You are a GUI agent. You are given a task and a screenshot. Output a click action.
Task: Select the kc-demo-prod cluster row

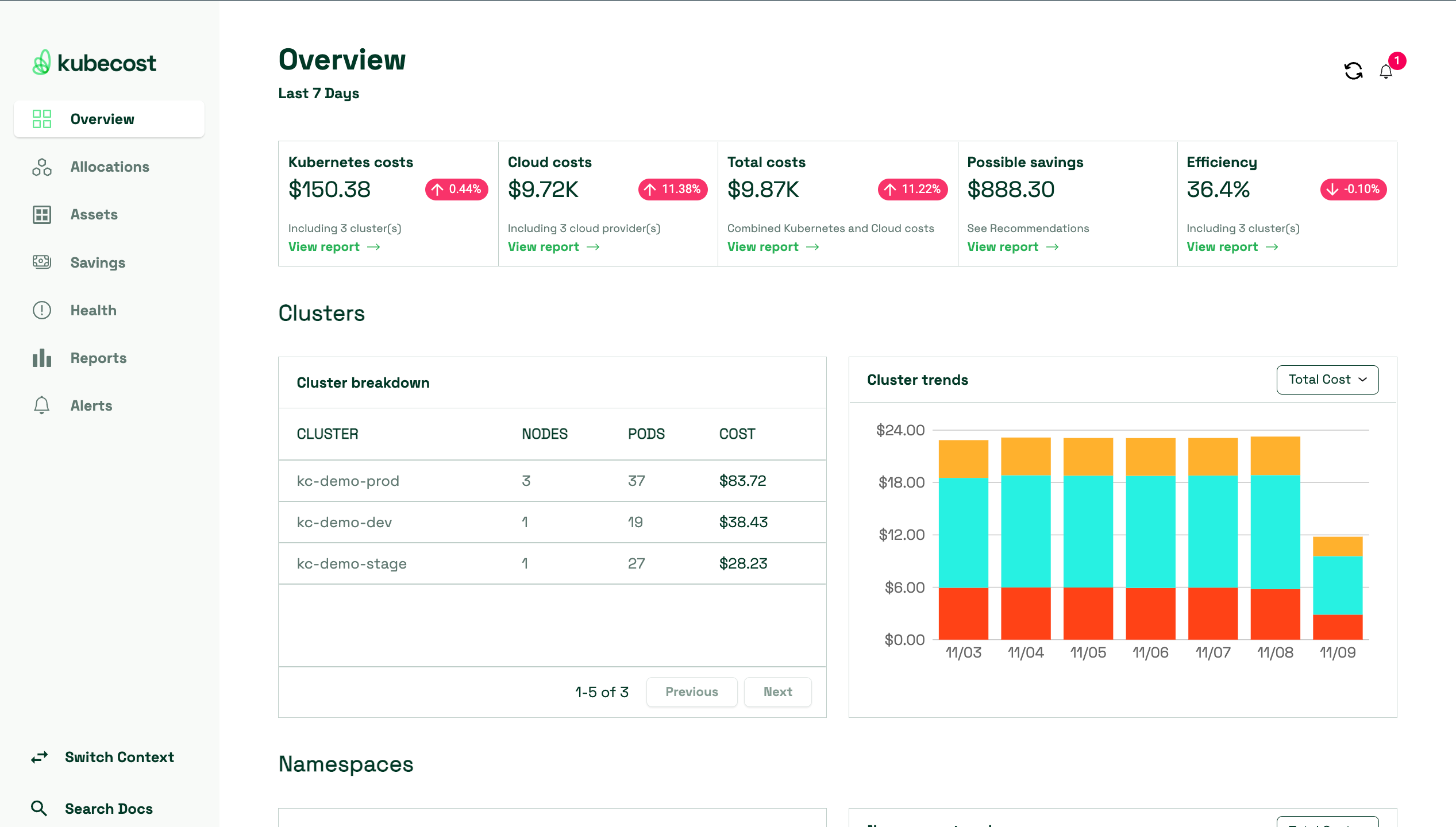(348, 481)
